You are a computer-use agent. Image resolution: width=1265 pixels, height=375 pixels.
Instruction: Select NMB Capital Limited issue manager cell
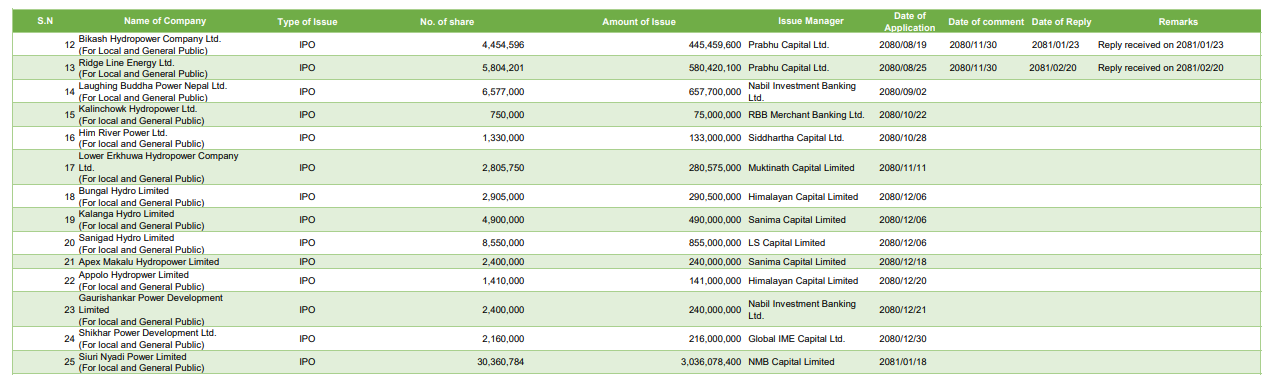pyautogui.click(x=791, y=362)
